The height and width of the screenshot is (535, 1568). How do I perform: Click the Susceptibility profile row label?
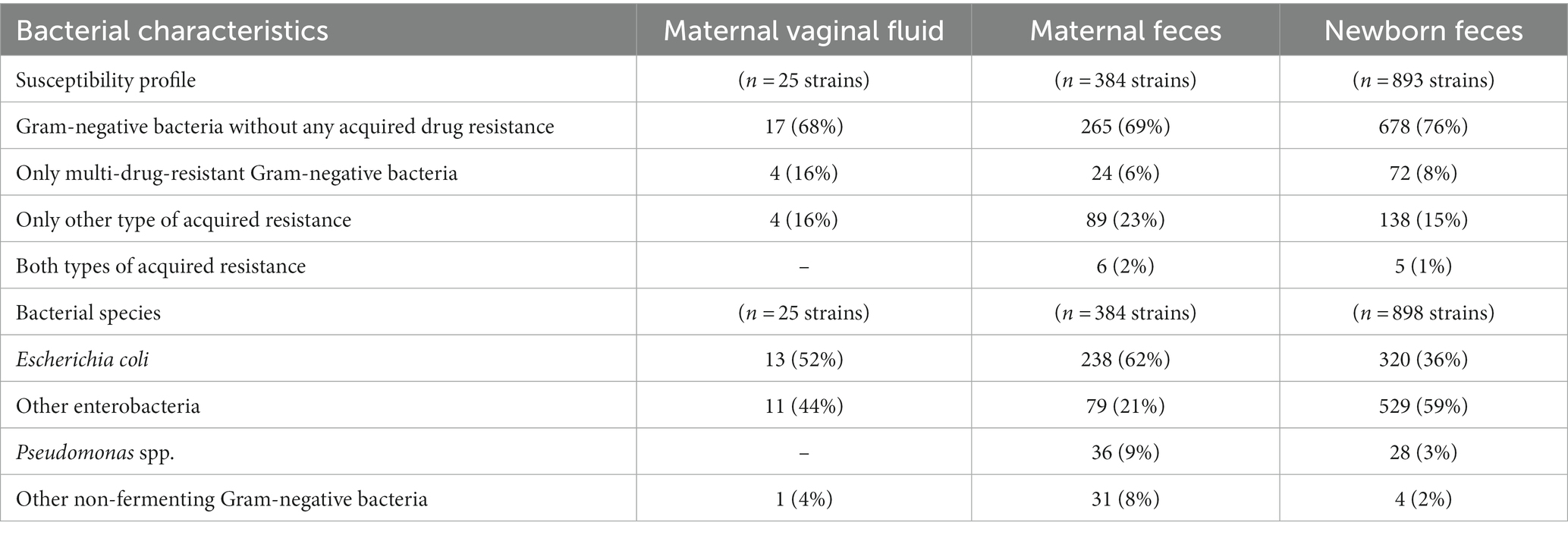[105, 80]
